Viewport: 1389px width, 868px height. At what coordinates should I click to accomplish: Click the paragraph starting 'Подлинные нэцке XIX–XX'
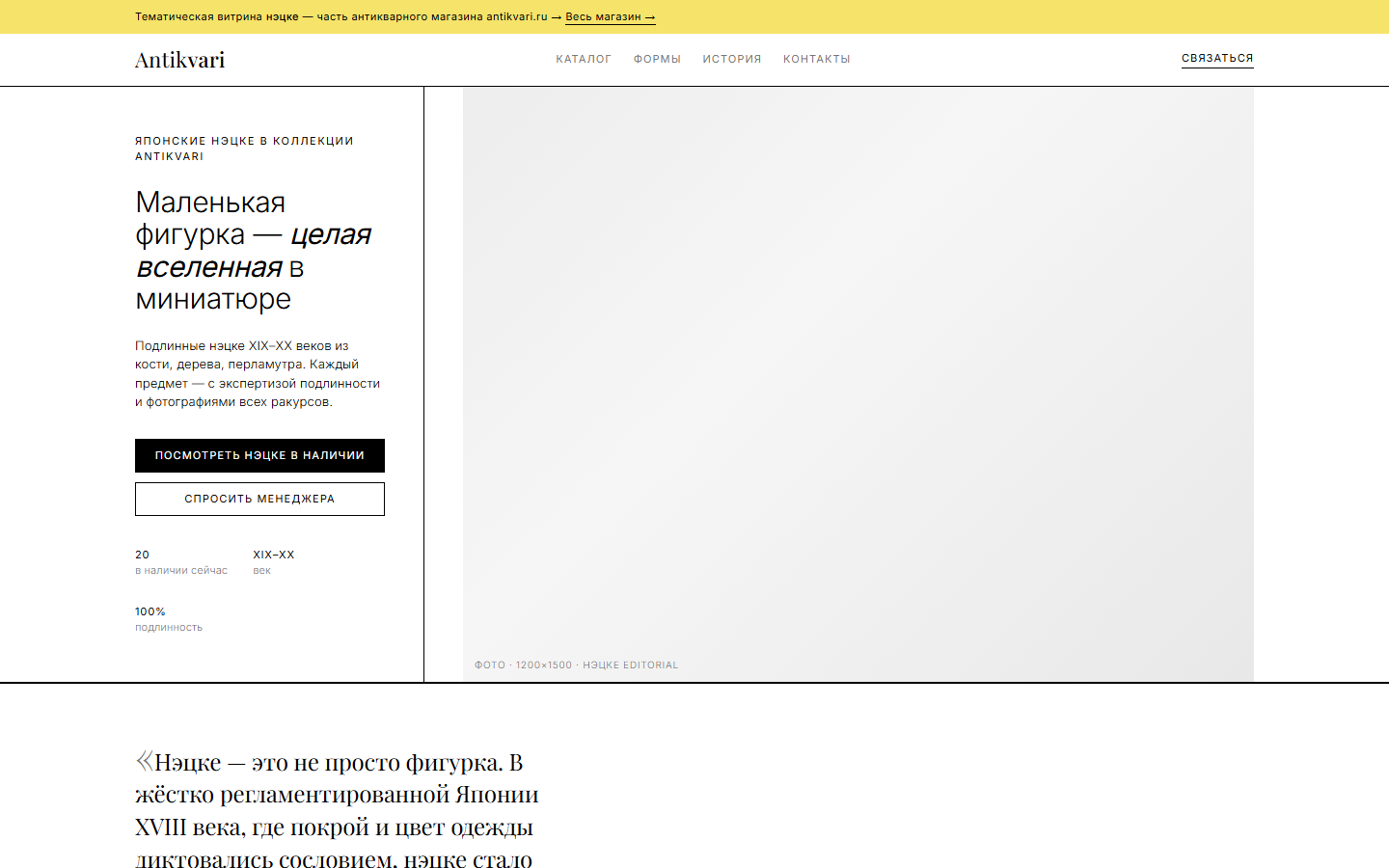pos(258,374)
